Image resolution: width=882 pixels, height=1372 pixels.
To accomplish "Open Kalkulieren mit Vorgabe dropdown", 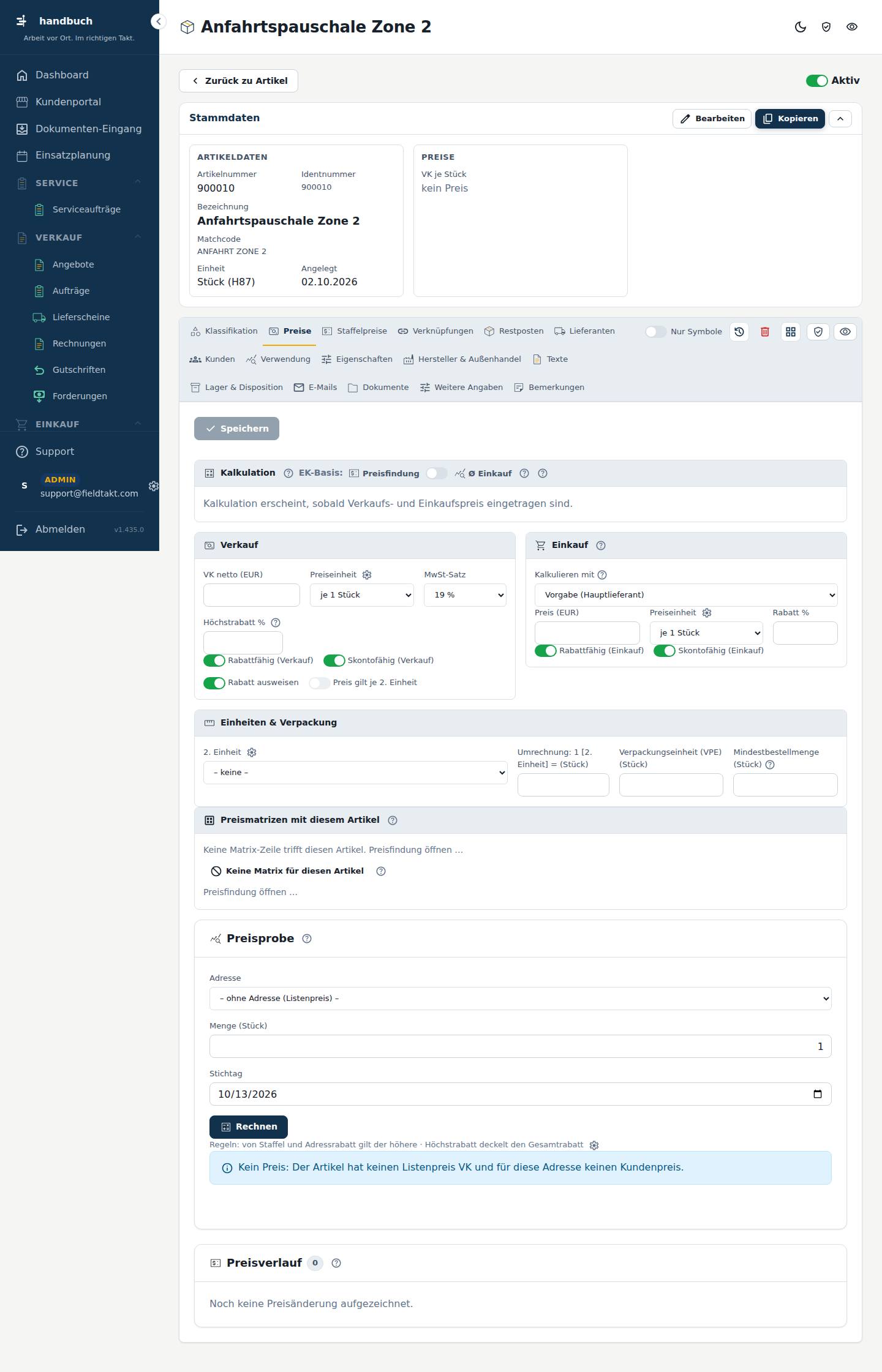I will click(686, 595).
